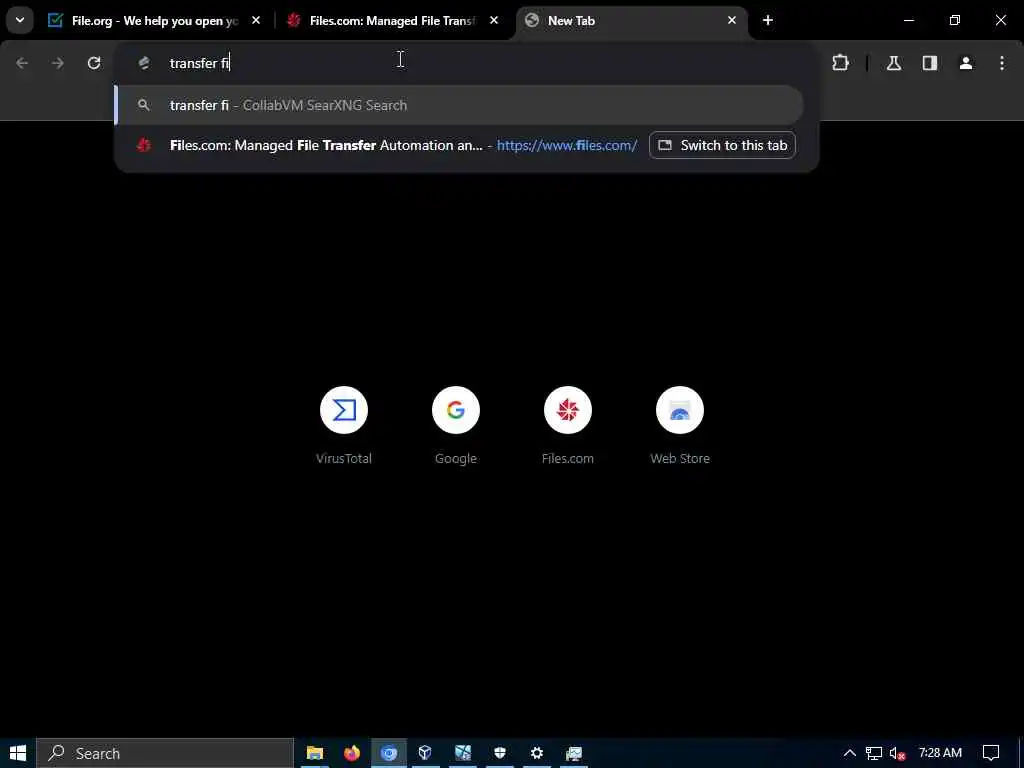This screenshot has width=1024, height=768.
Task: Open Settings gear from the taskbar
Action: [537, 753]
